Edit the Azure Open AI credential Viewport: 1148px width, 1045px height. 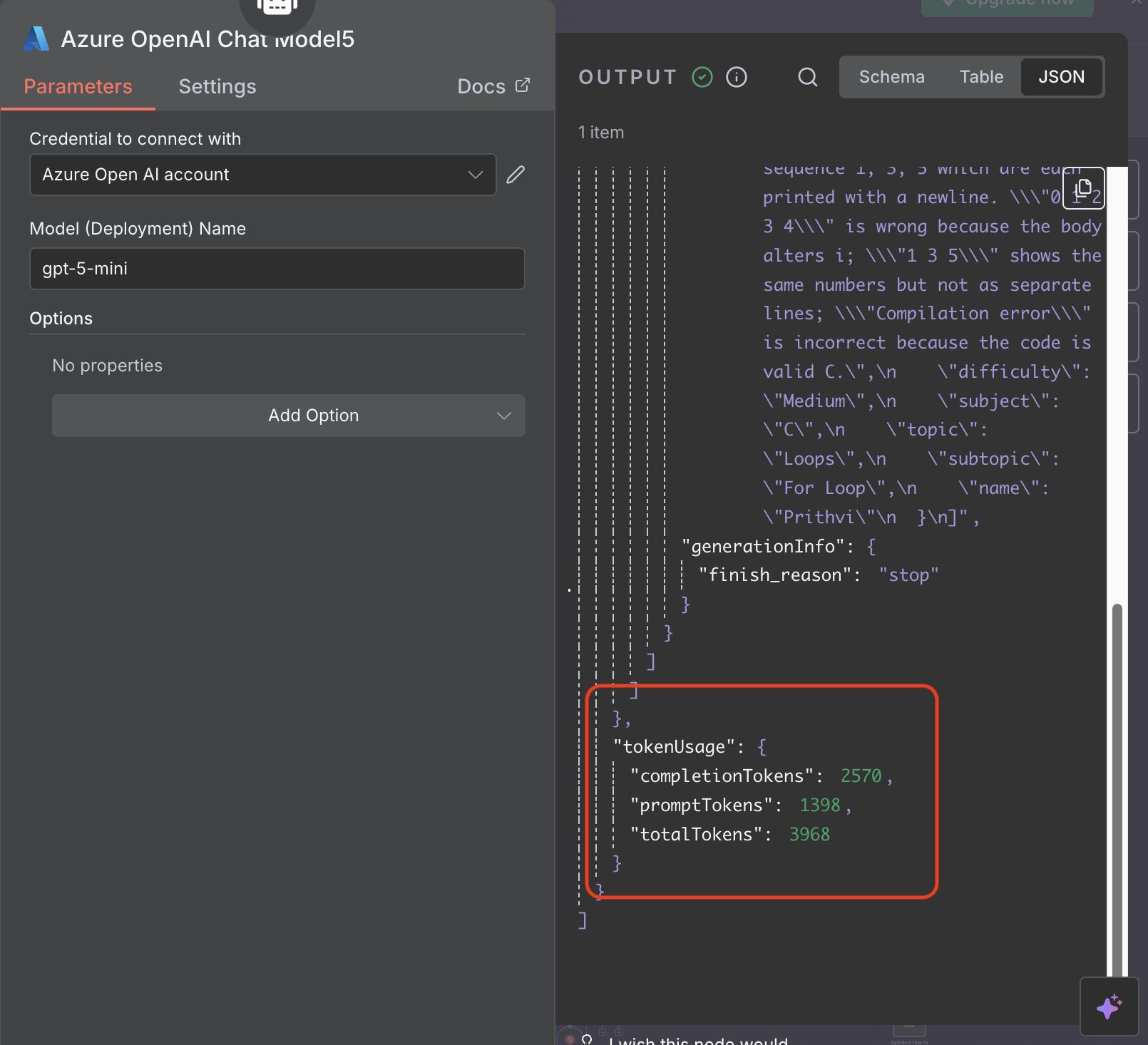[x=516, y=175]
